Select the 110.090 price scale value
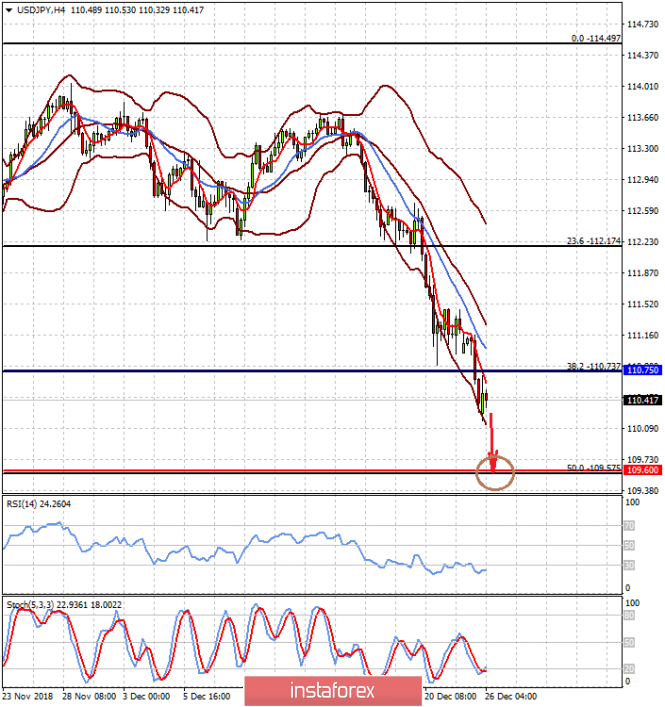Image resolution: width=665 pixels, height=707 pixels. (642, 429)
